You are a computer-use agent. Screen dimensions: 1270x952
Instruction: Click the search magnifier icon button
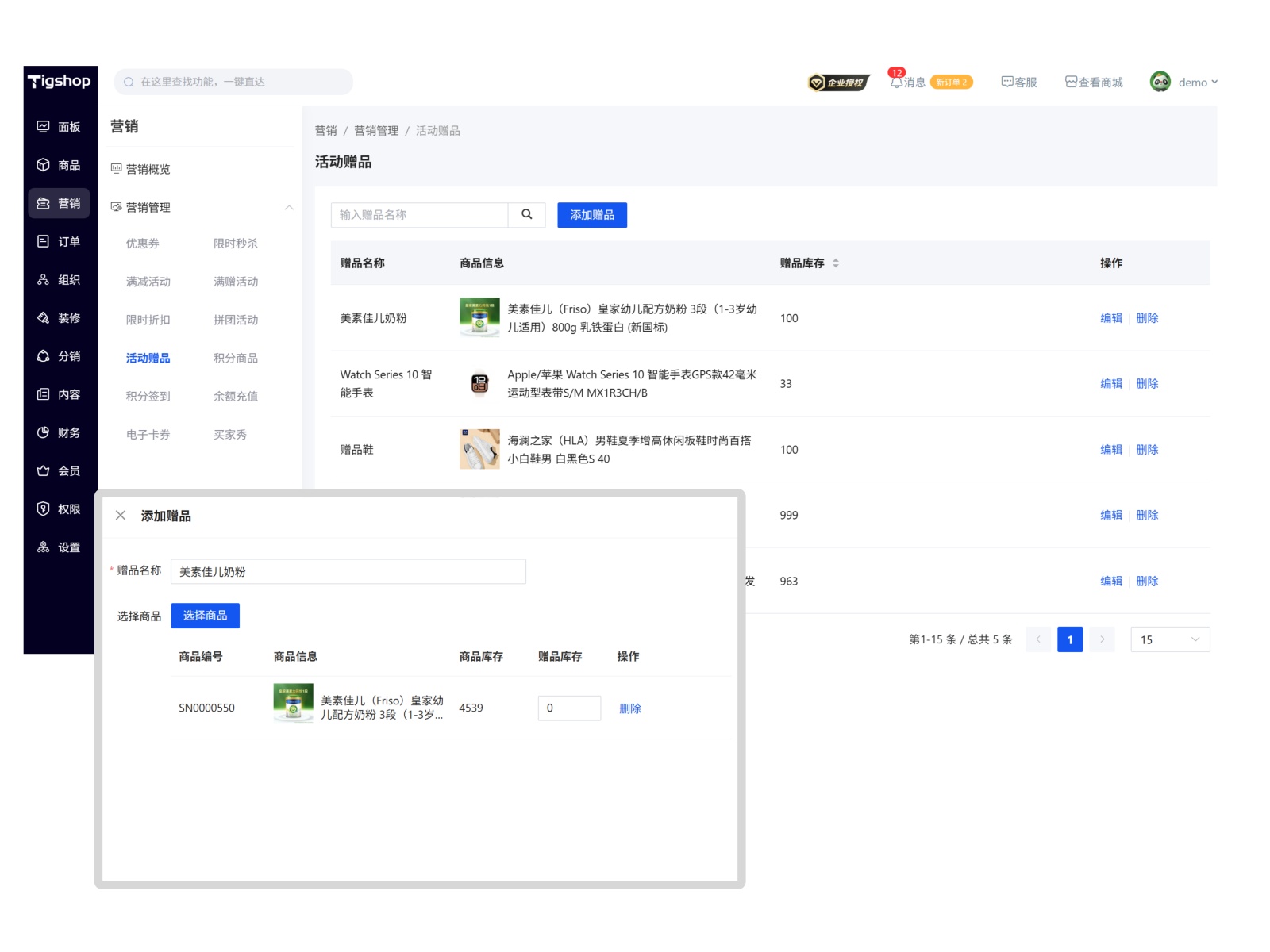pos(526,215)
